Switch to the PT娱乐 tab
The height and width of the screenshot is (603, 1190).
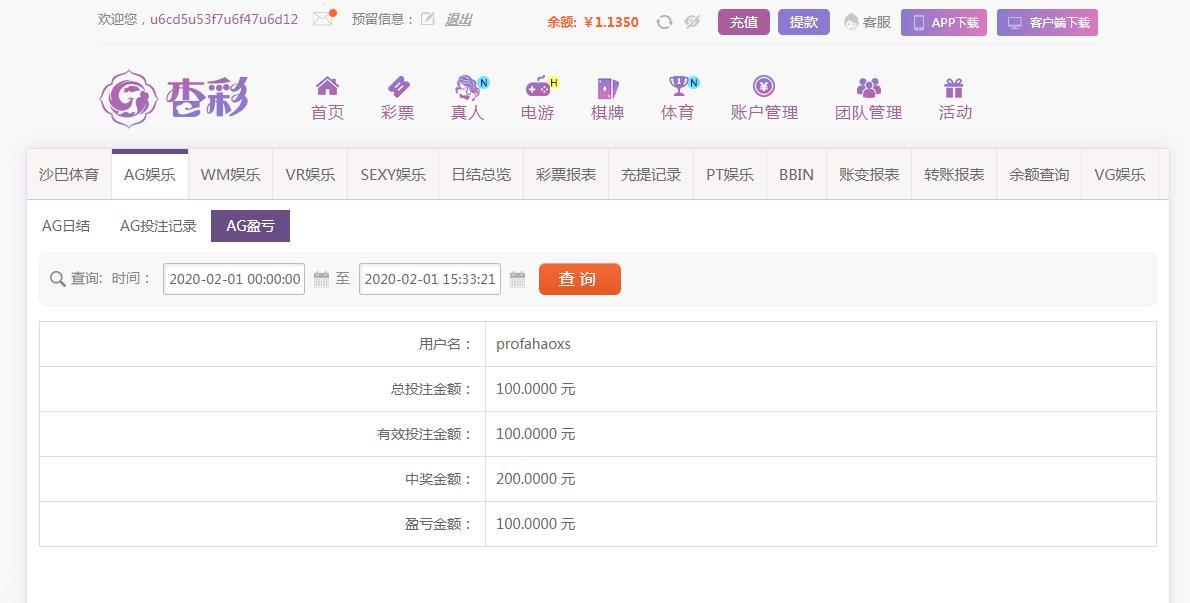730,174
